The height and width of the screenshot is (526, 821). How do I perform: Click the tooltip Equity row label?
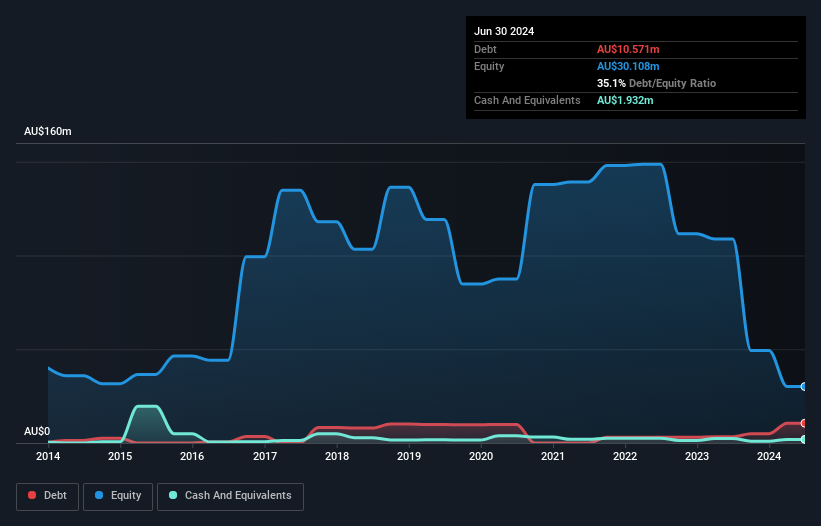489,66
